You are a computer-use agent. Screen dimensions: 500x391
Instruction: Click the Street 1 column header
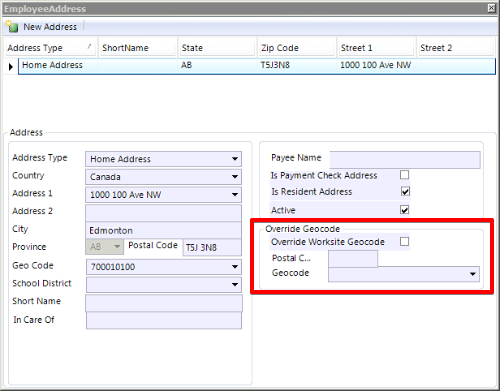tap(376, 48)
